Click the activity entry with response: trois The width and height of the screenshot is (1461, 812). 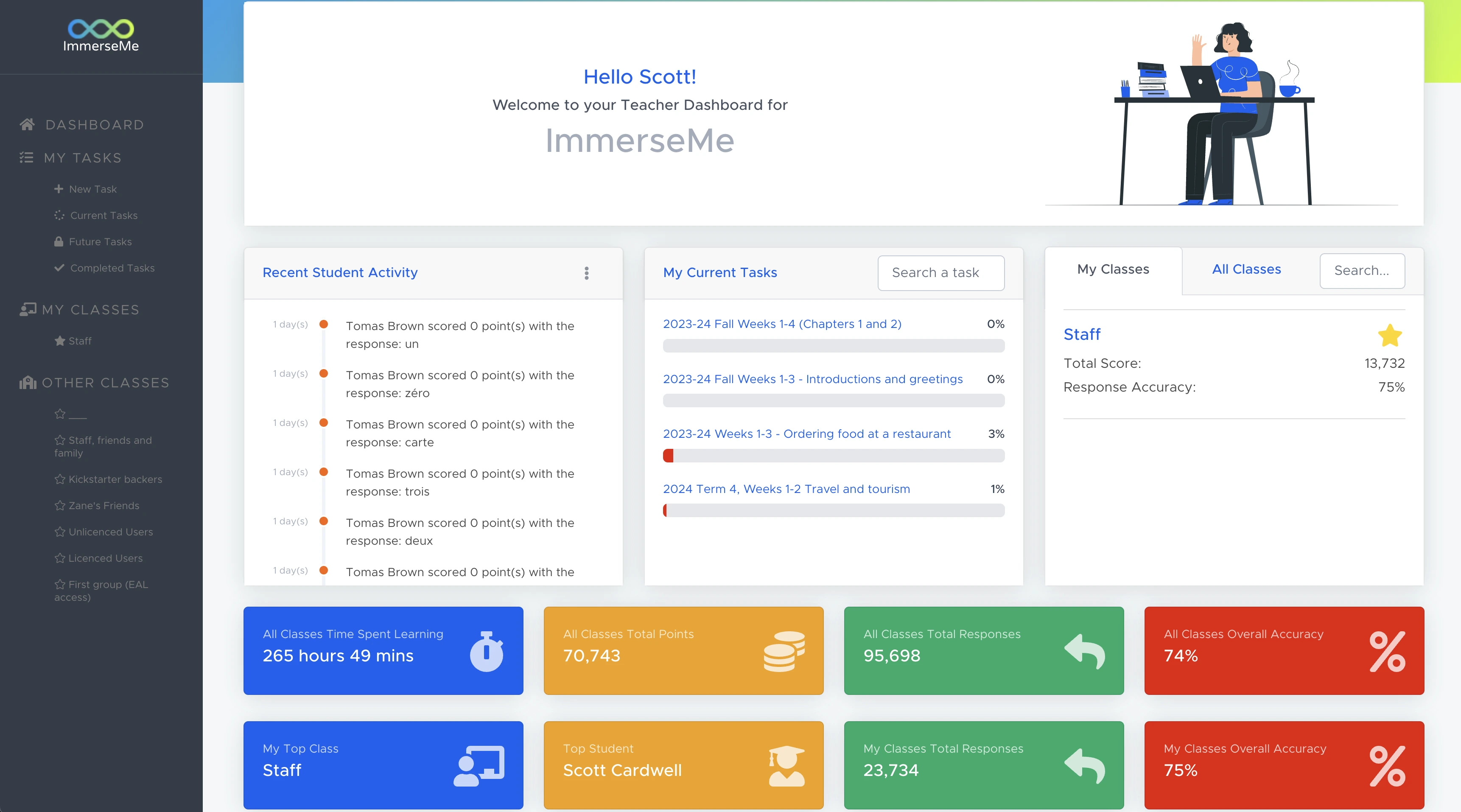(x=460, y=482)
